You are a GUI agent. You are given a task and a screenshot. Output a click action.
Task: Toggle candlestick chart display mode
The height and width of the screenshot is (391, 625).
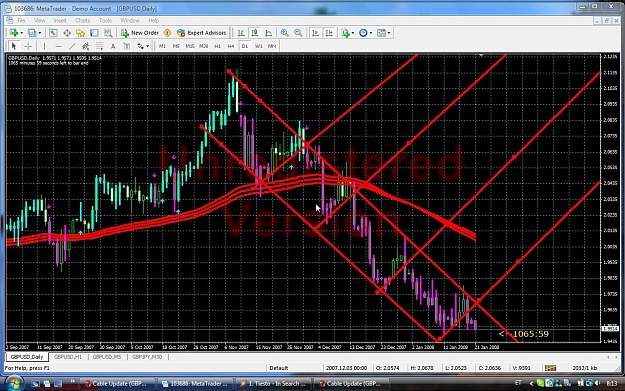click(255, 33)
